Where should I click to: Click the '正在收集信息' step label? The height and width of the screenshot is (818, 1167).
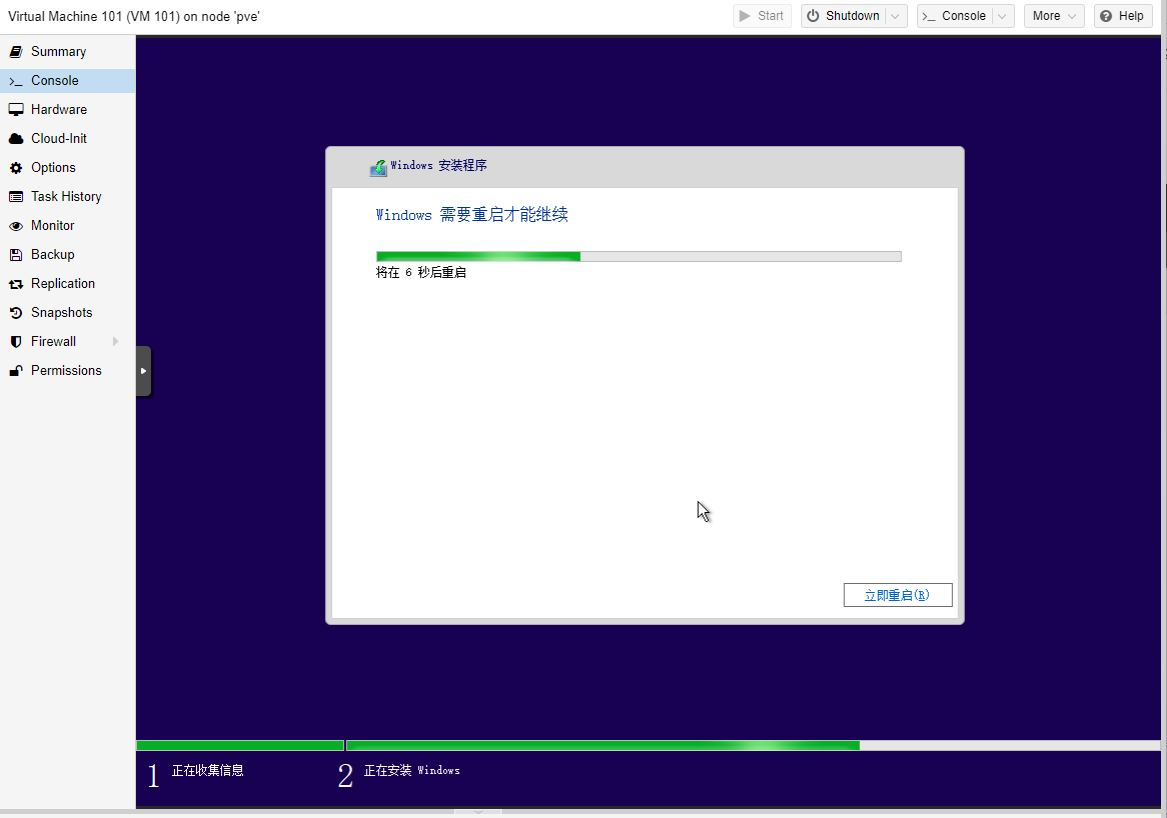pyautogui.click(x=208, y=770)
